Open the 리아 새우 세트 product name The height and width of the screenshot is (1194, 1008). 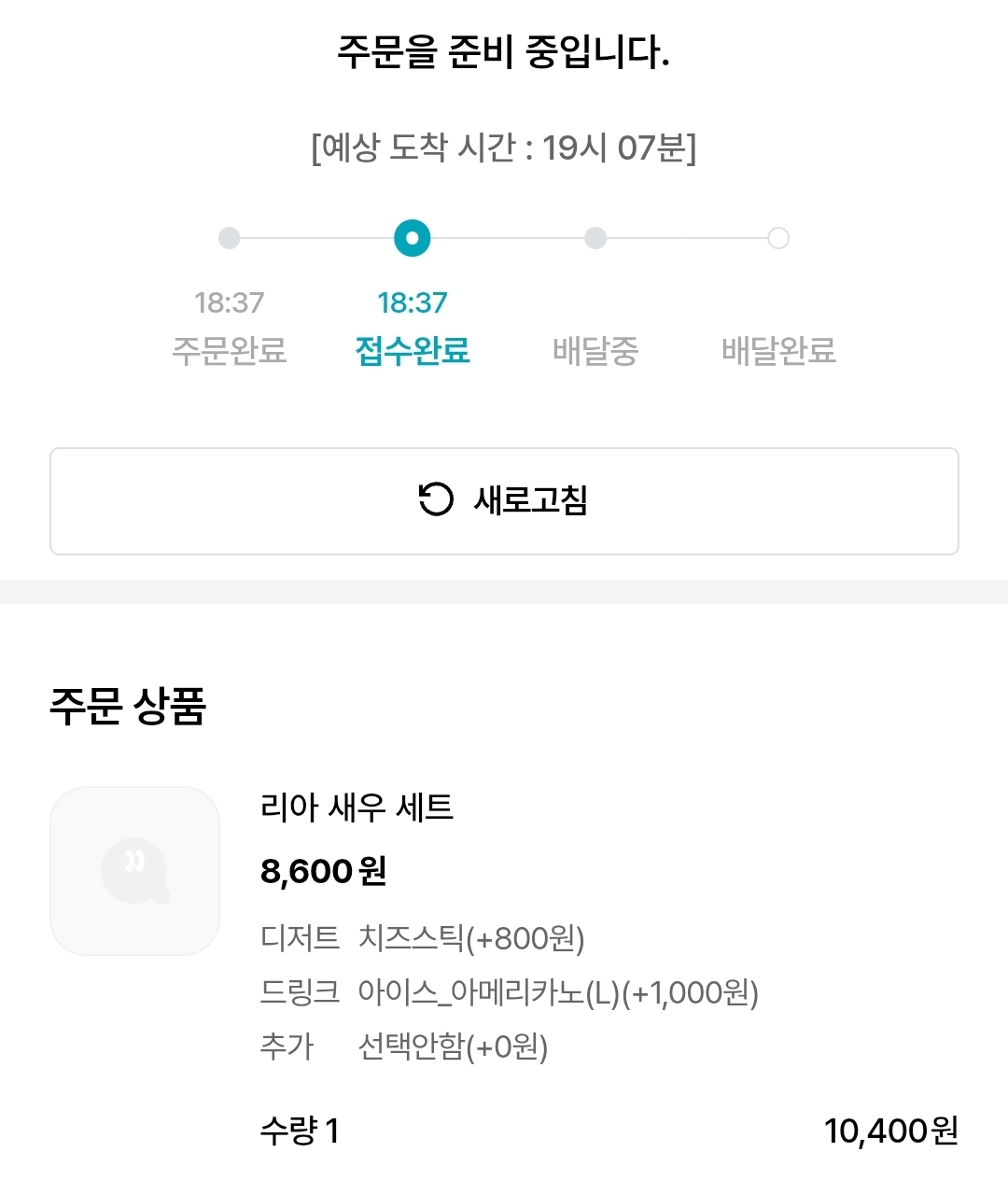[x=357, y=807]
